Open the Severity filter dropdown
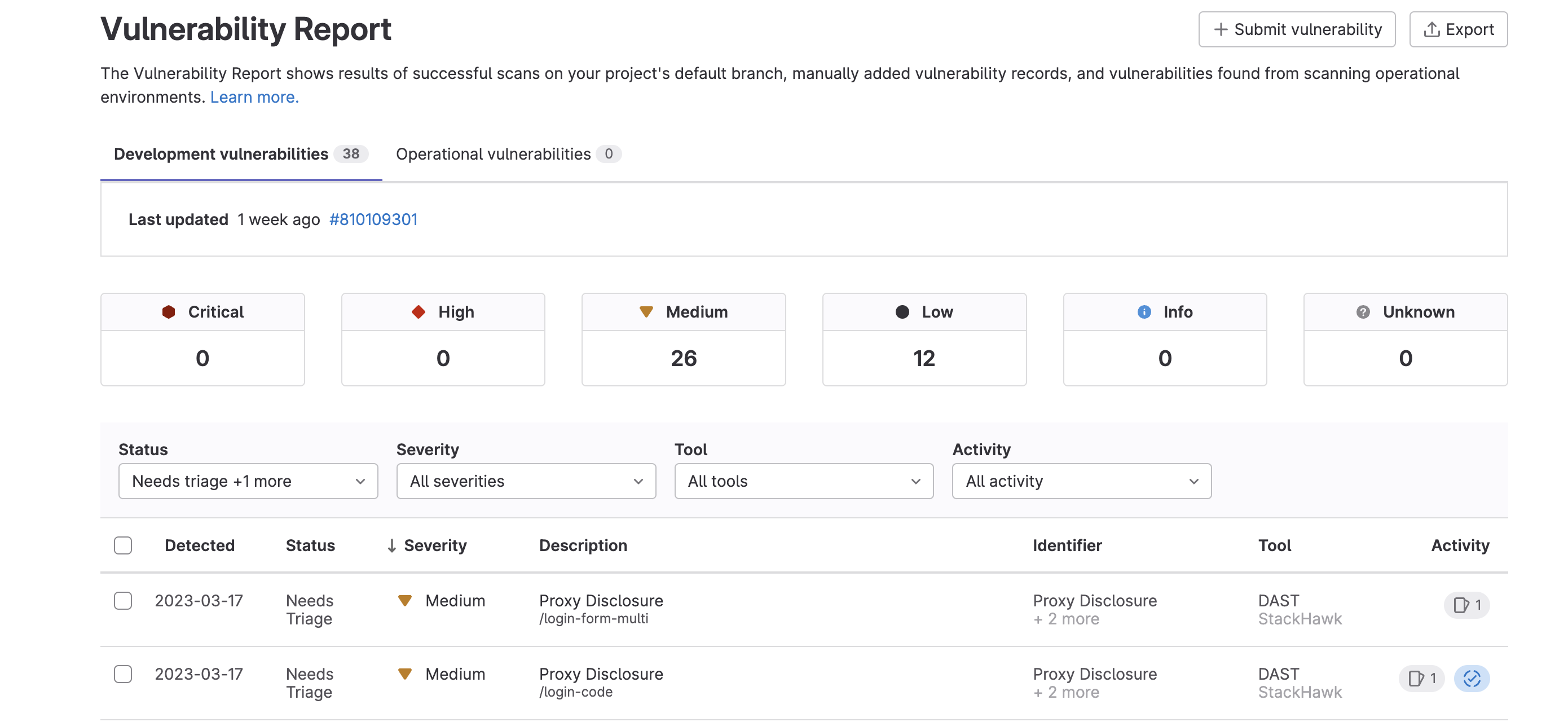 [x=526, y=481]
